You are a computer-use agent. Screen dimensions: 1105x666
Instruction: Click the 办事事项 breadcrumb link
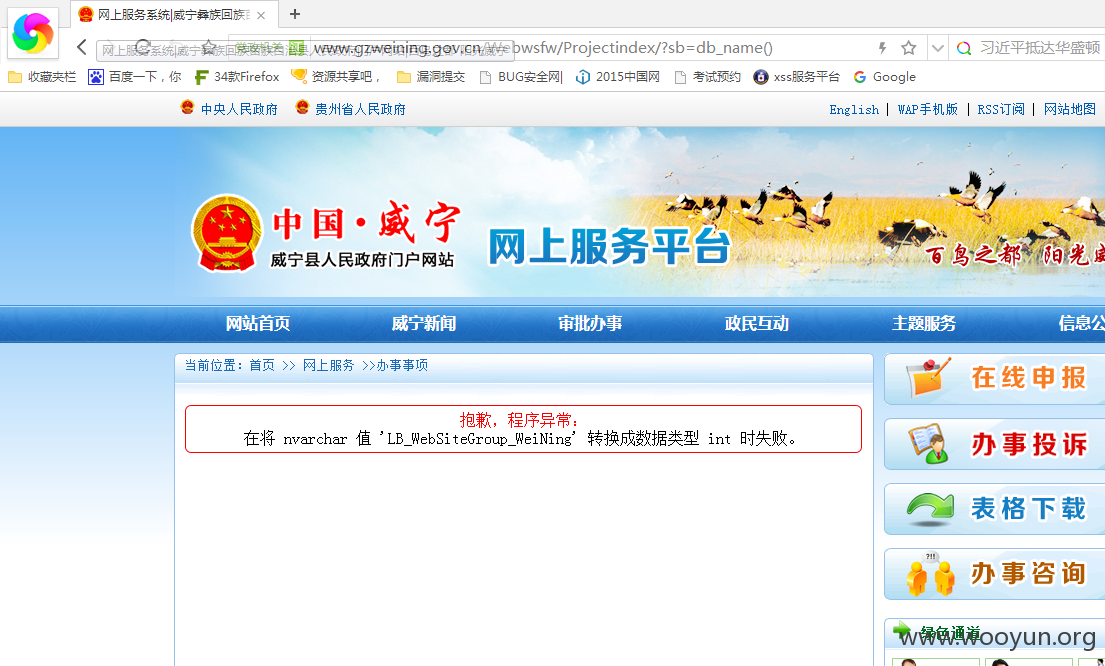coord(402,365)
